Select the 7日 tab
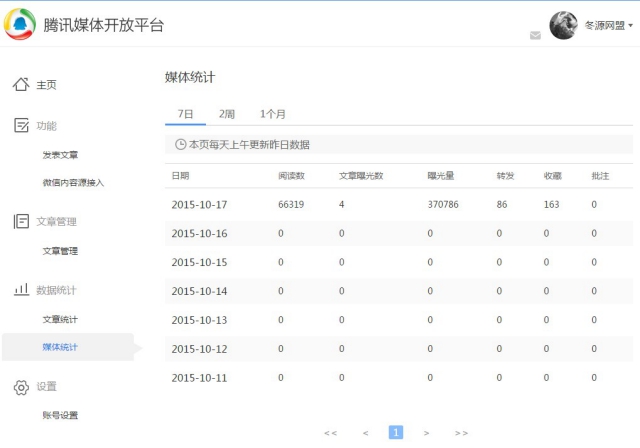This screenshot has height=448, width=640. coord(185,114)
